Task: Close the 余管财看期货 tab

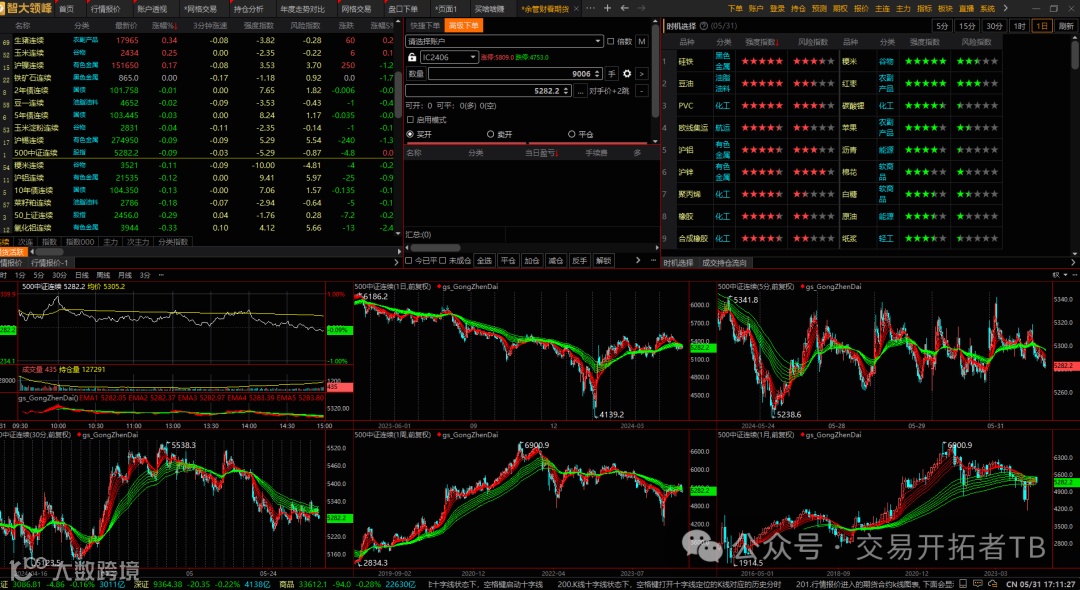Action: point(576,9)
